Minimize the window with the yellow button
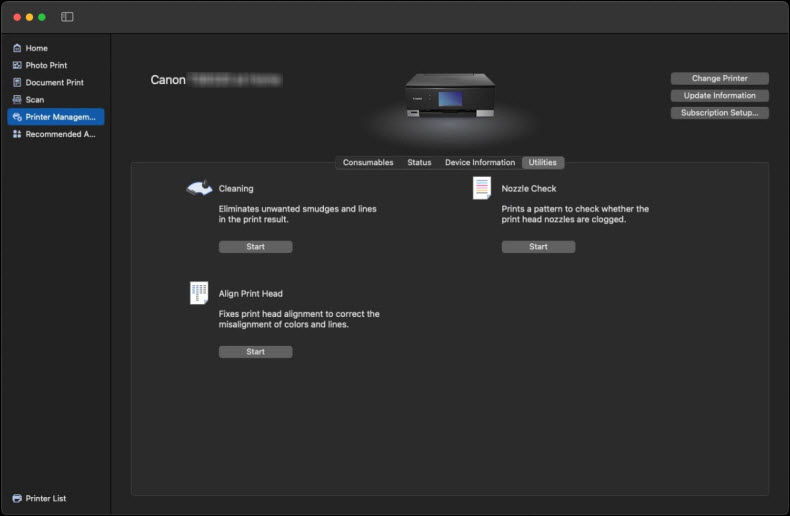The image size is (790, 516). point(30,17)
